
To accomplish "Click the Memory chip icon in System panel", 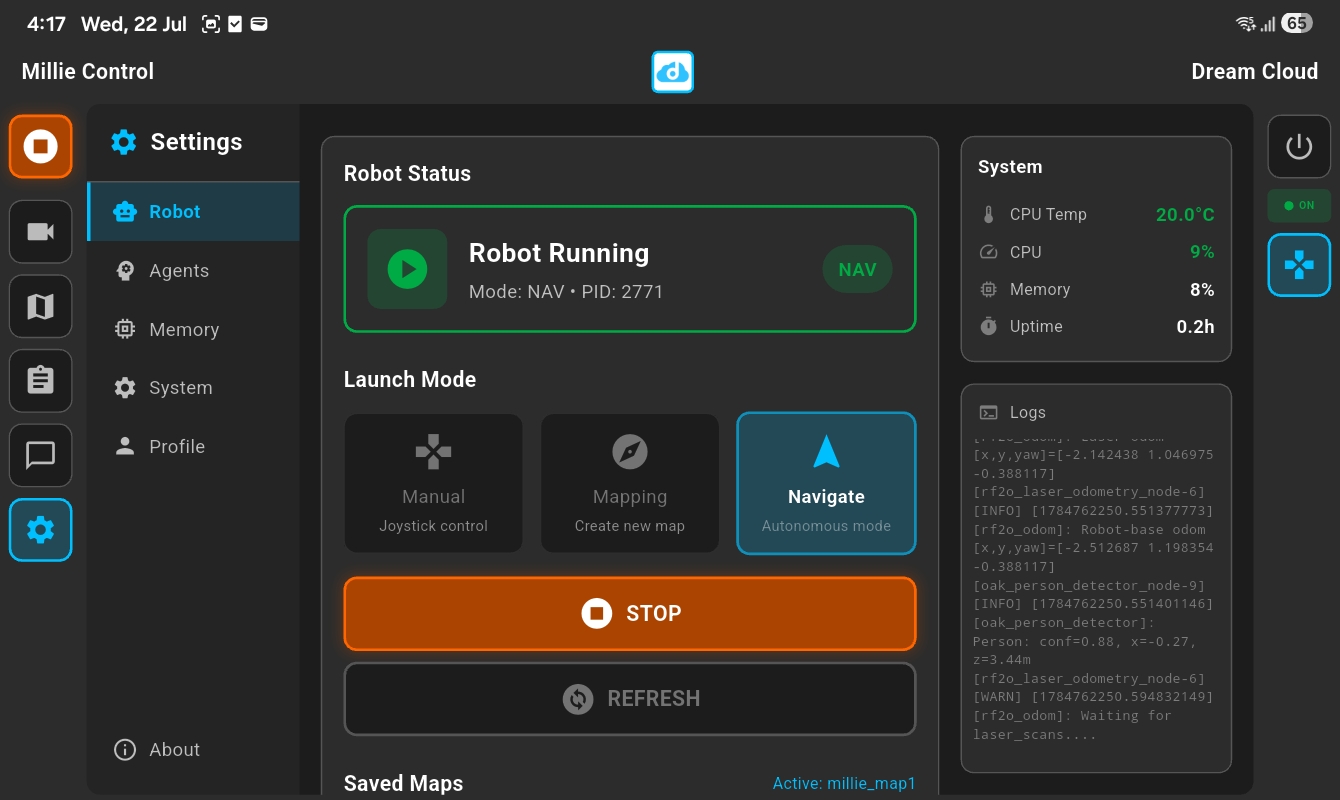I will coord(989,289).
